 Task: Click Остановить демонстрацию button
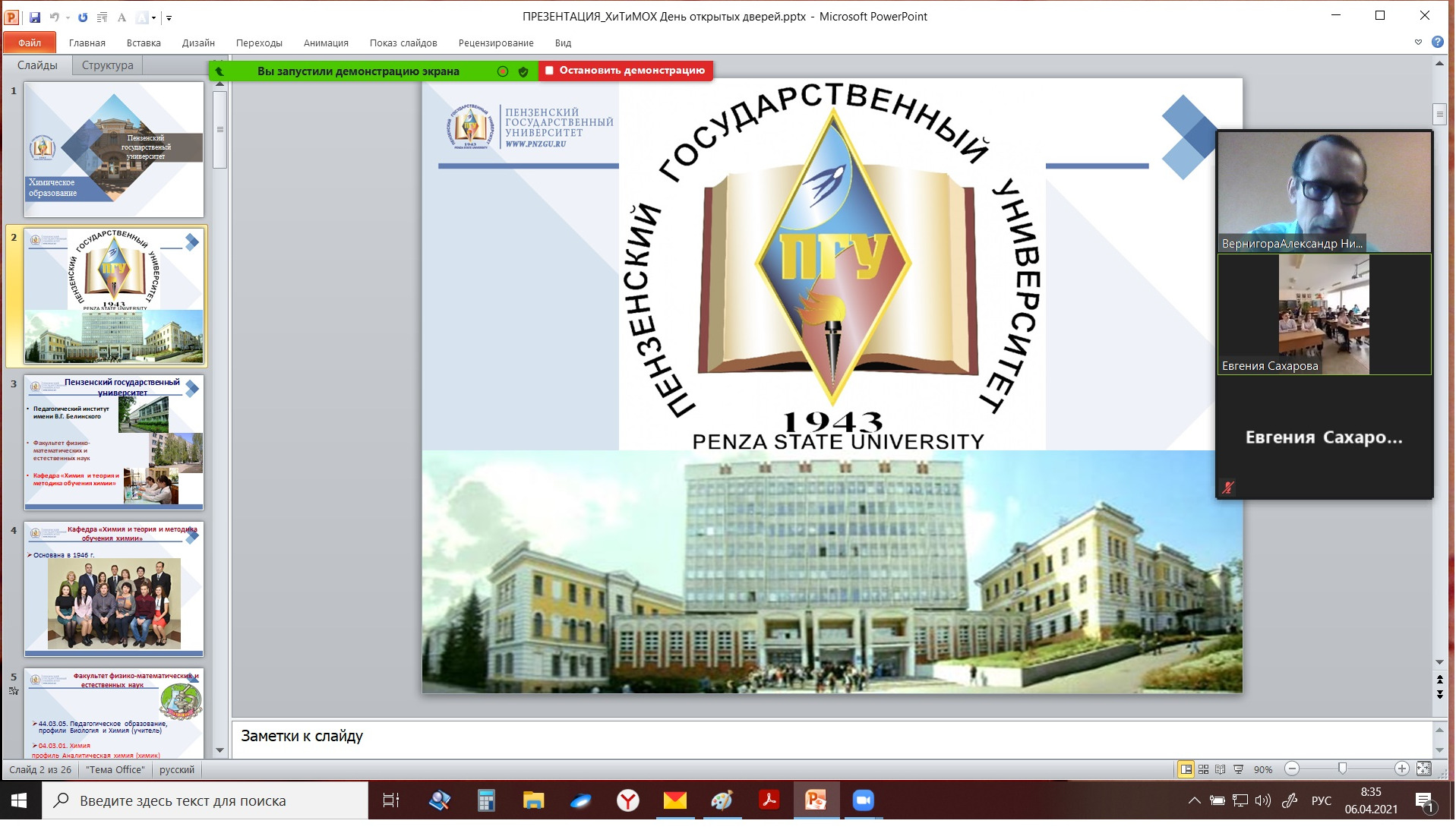(x=625, y=71)
